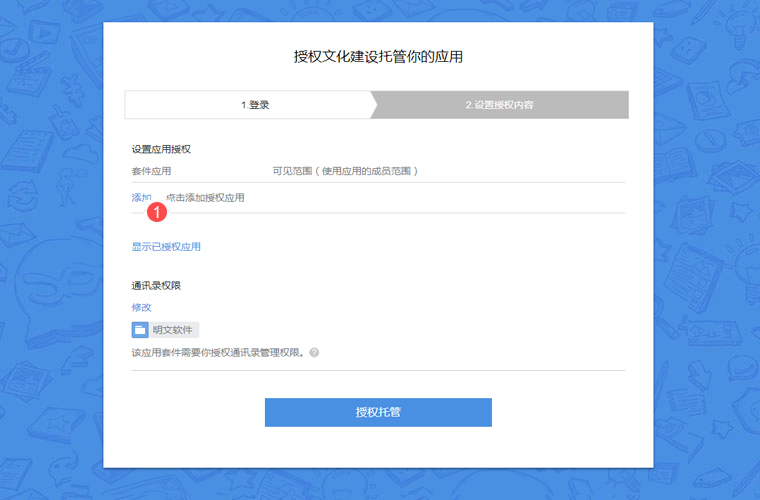
Task: Click the gray question mark help icon
Action: click(x=314, y=353)
